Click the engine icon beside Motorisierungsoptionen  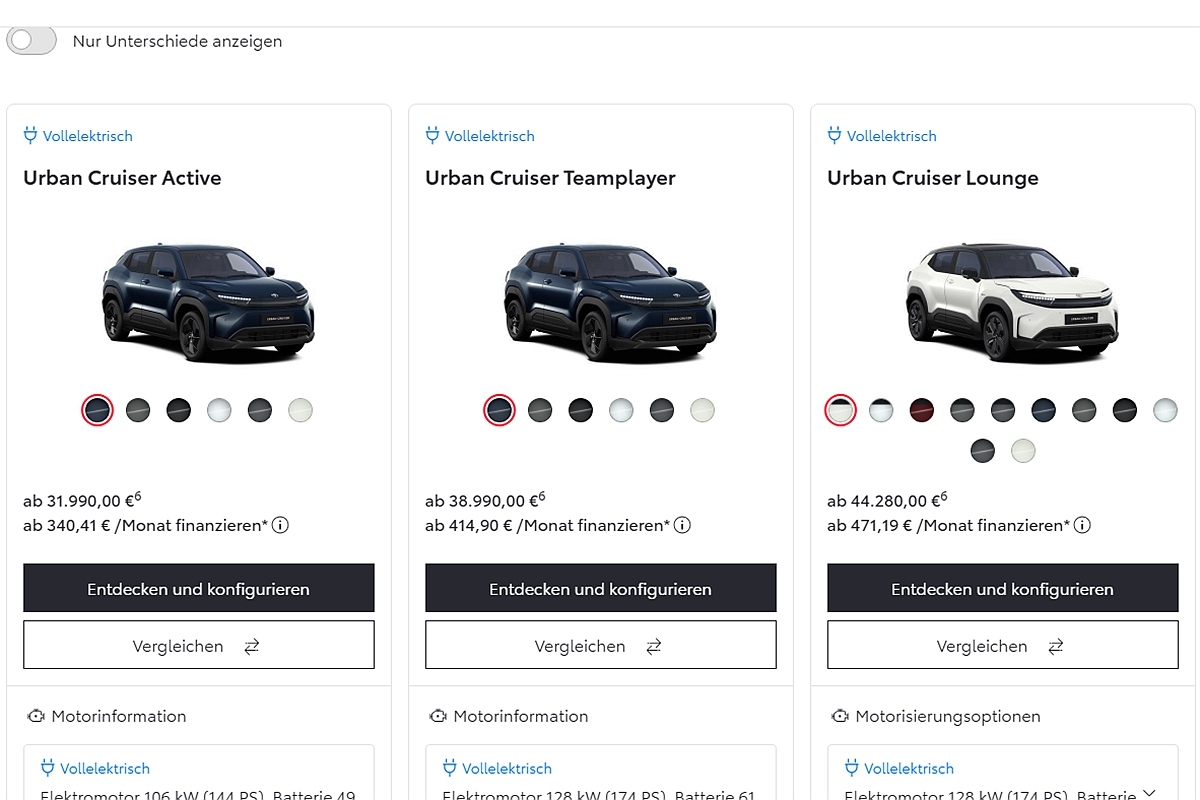tap(839, 716)
